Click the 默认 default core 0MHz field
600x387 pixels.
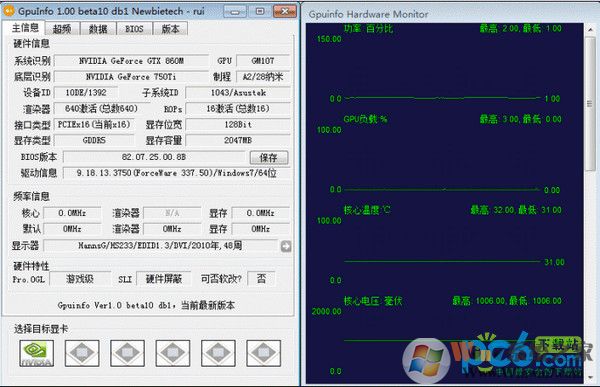(x=72, y=229)
